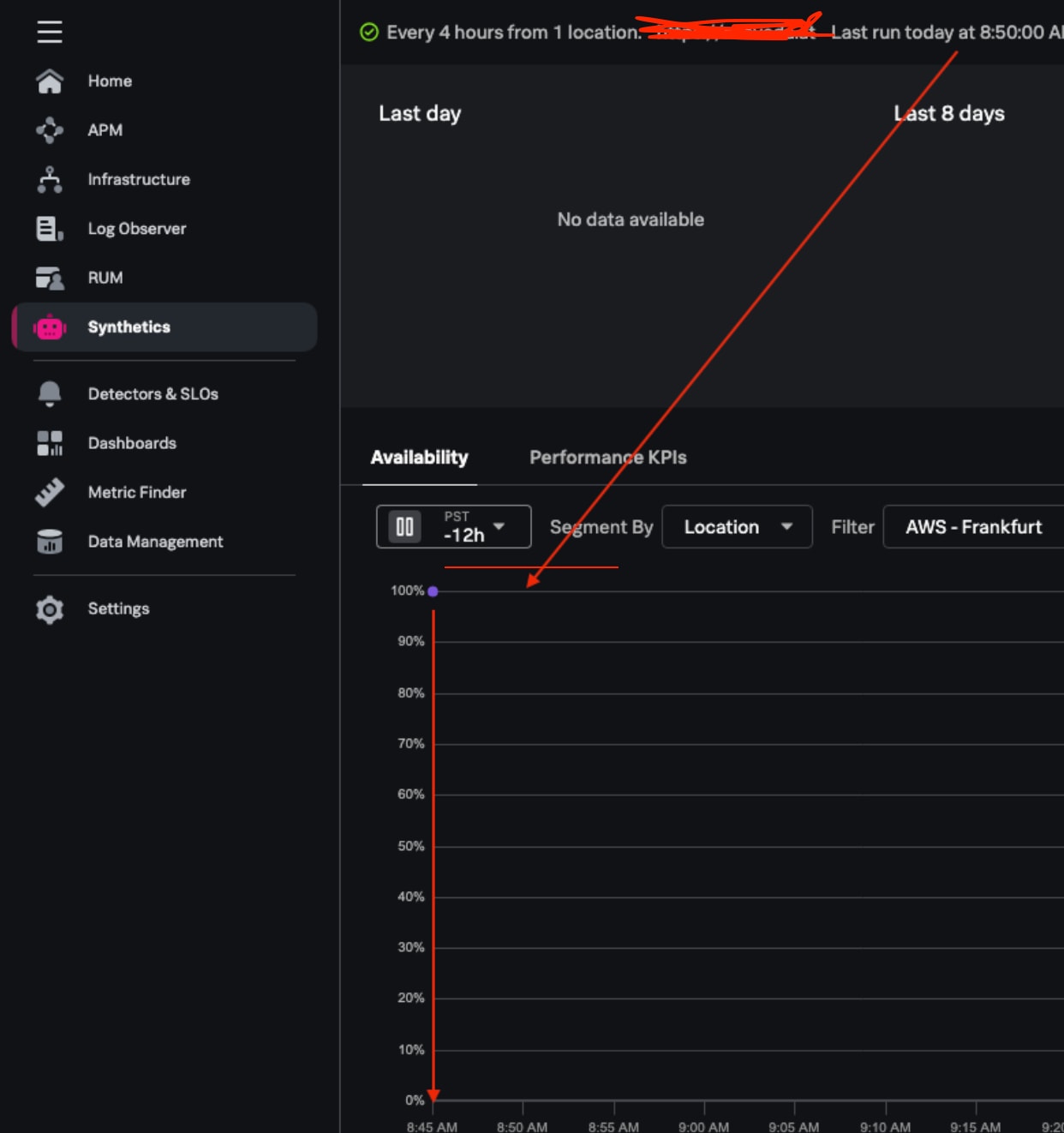Click the Settings gear icon
Image resolution: width=1064 pixels, height=1133 pixels.
tap(50, 609)
